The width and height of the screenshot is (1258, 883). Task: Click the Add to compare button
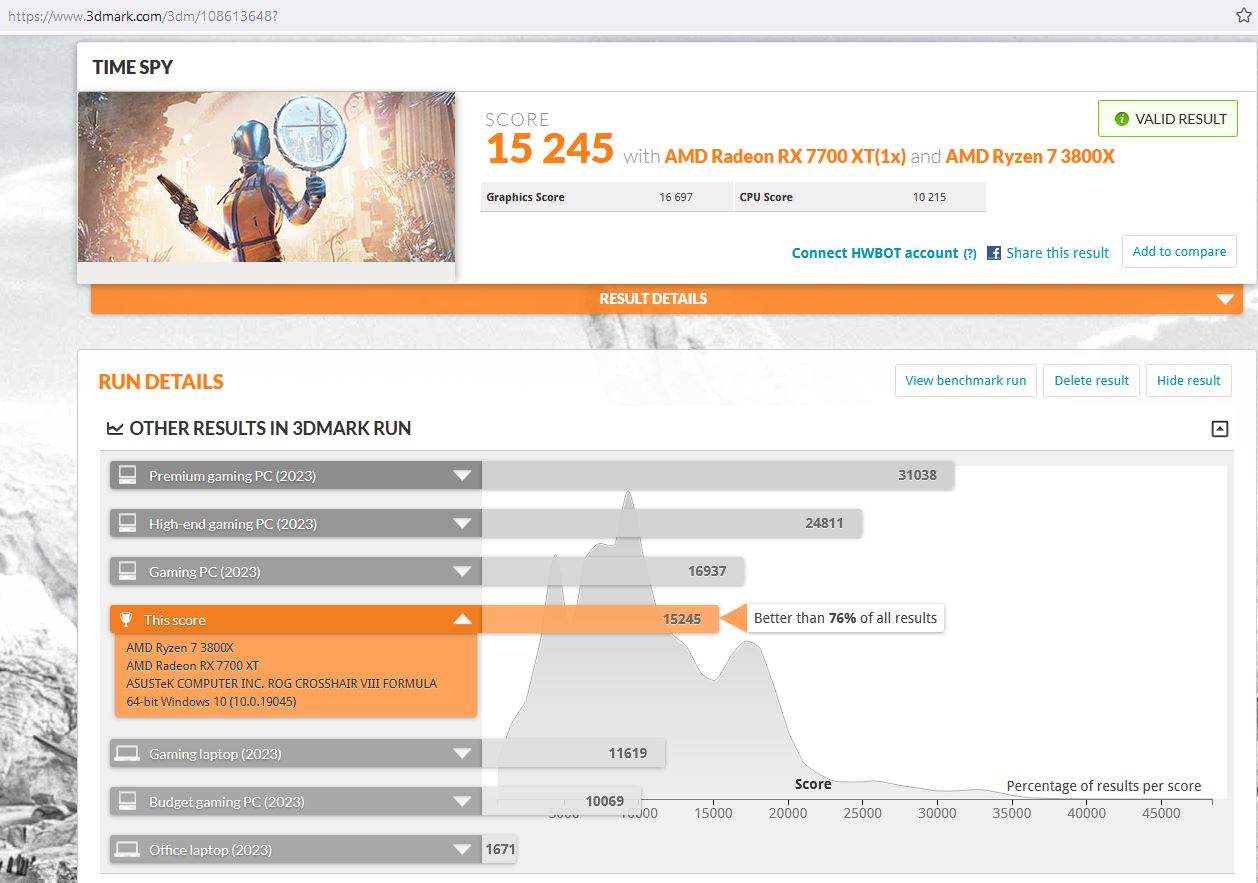click(x=1179, y=252)
